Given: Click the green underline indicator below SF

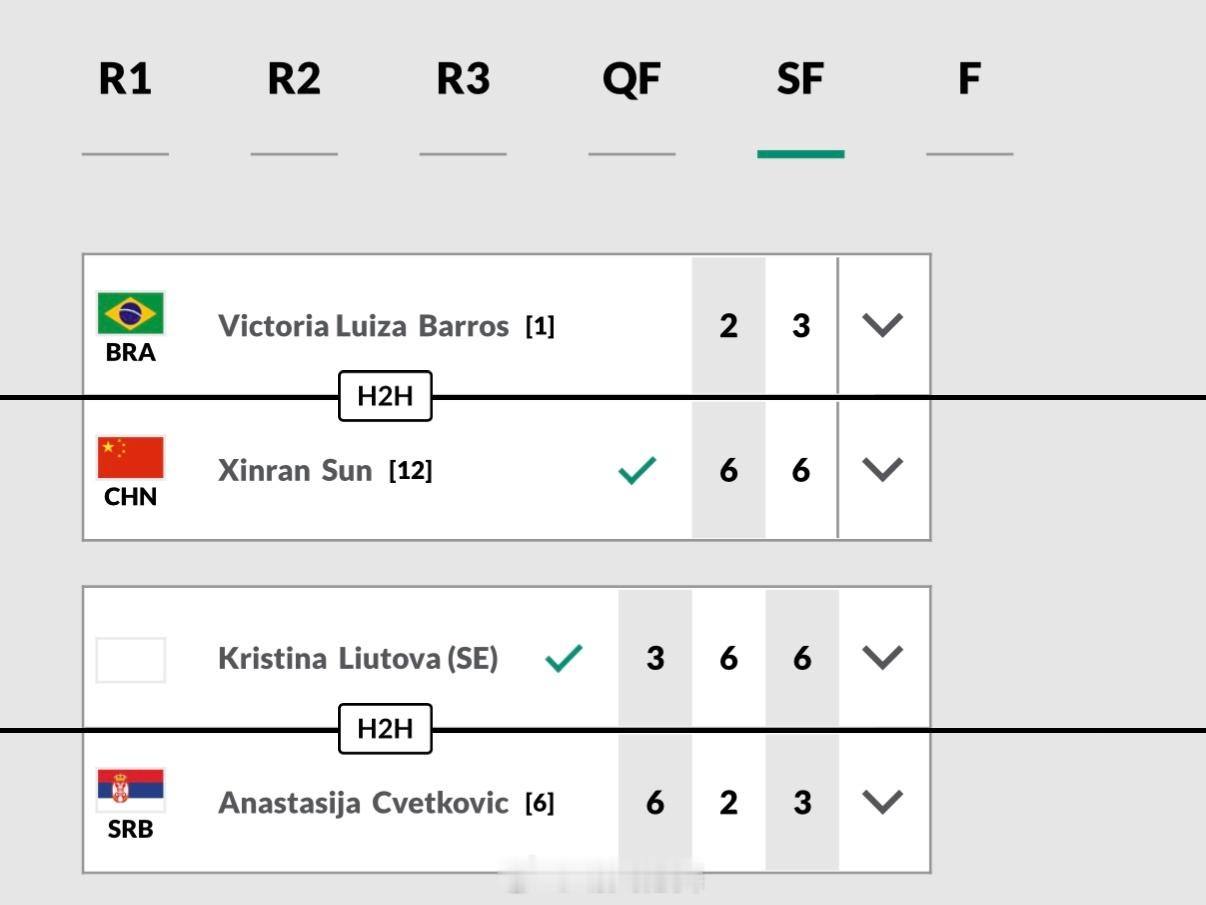Looking at the screenshot, I should pyautogui.click(x=801, y=155).
